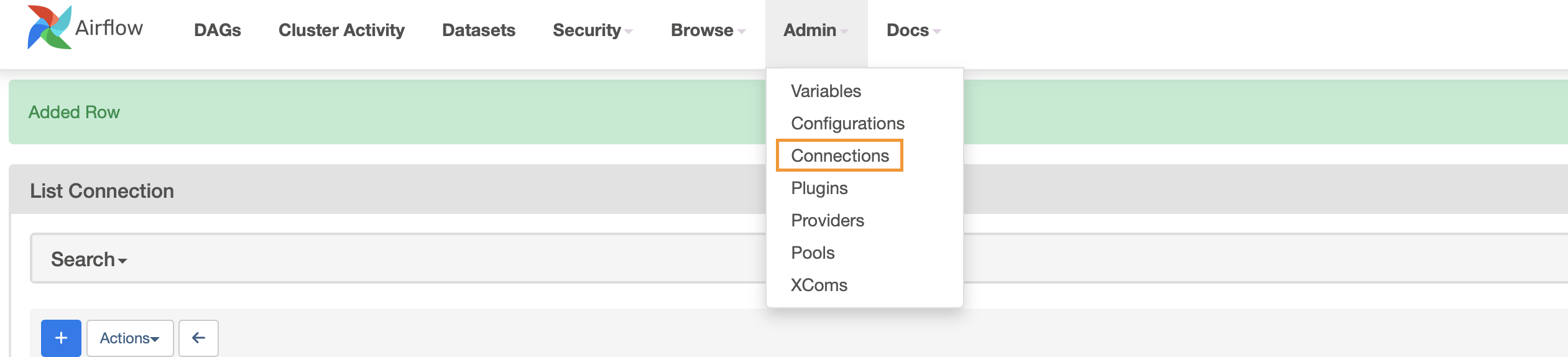The image size is (1568, 357).
Task: Open the Datasets page
Action: pos(479,30)
